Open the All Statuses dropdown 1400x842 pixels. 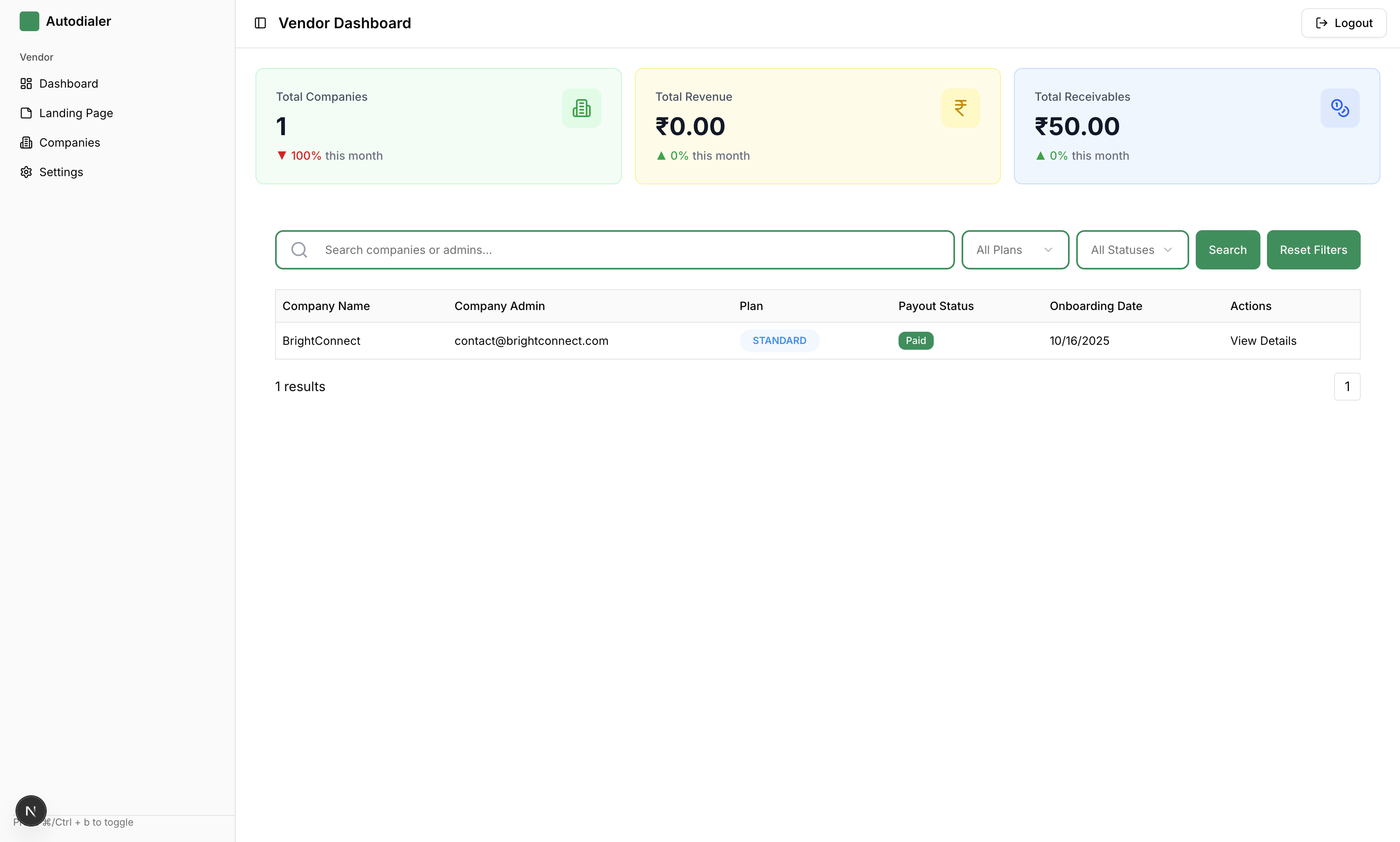(x=1132, y=250)
